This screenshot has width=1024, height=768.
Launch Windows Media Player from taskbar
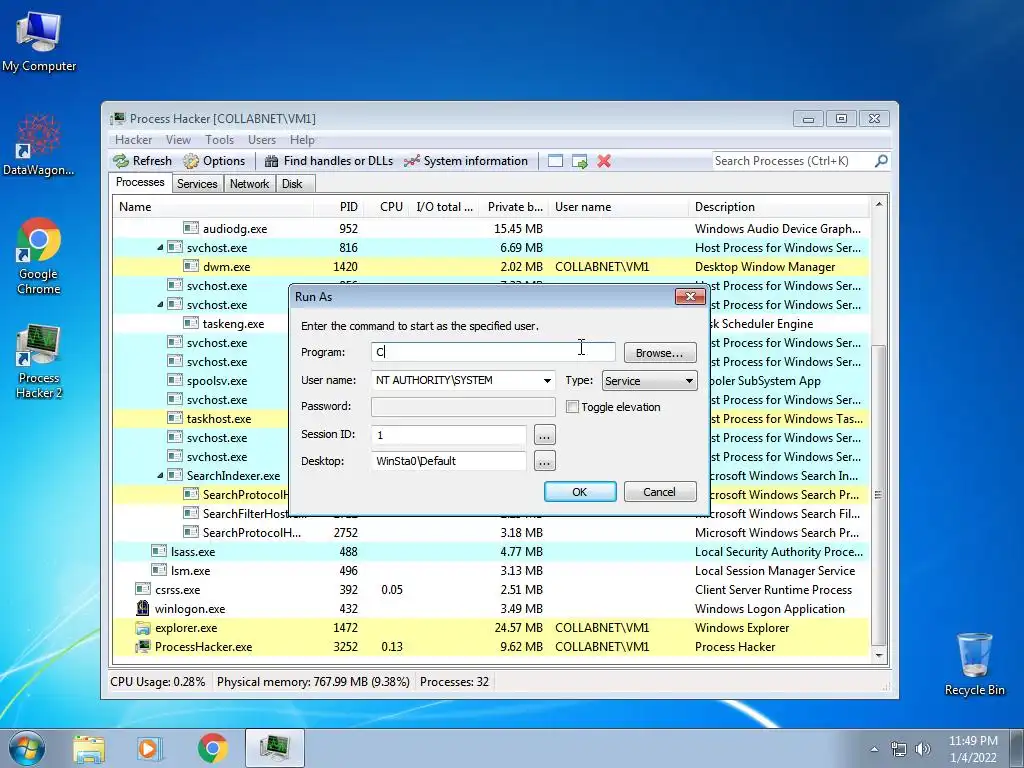(x=150, y=748)
